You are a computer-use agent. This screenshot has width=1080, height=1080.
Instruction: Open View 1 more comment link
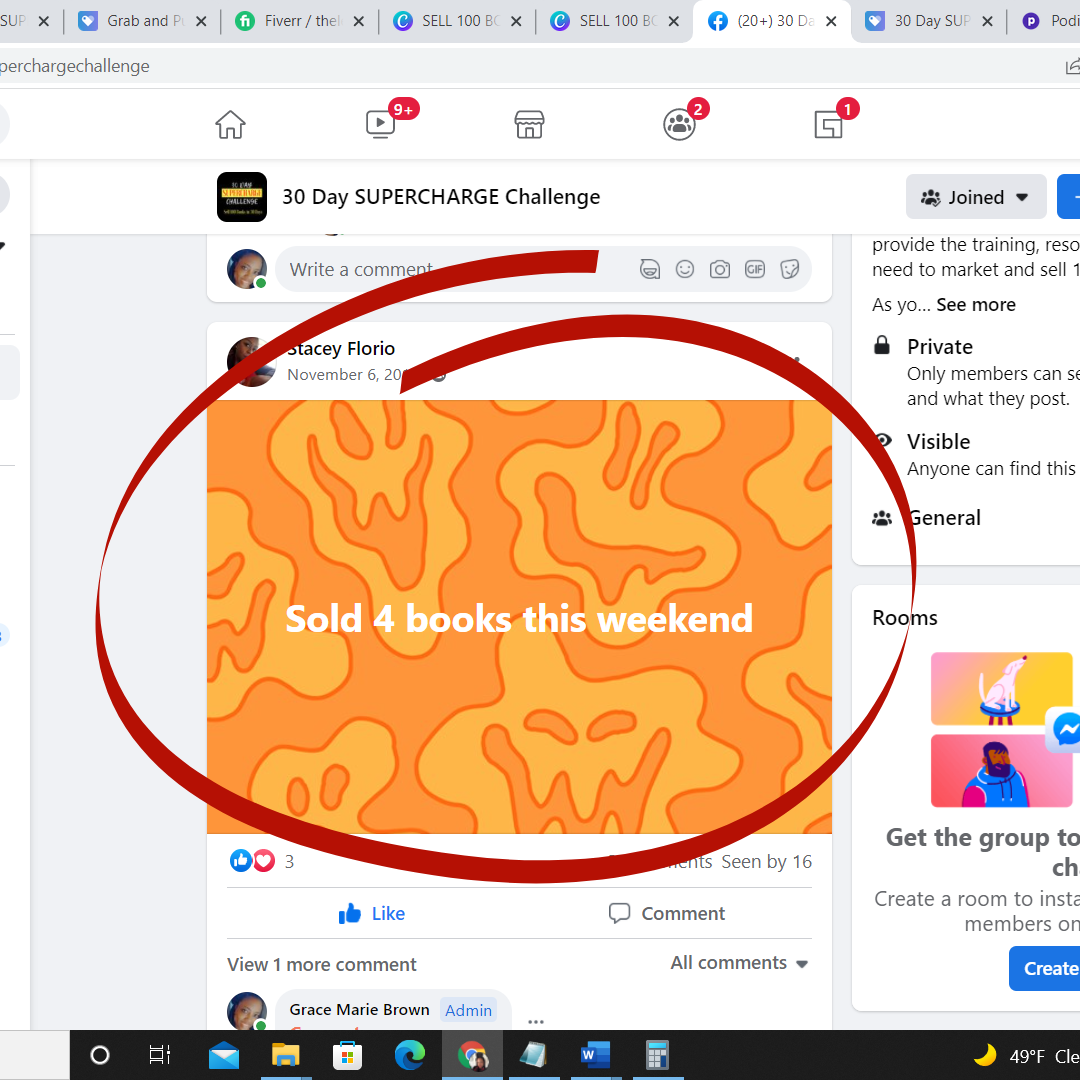[x=321, y=965]
